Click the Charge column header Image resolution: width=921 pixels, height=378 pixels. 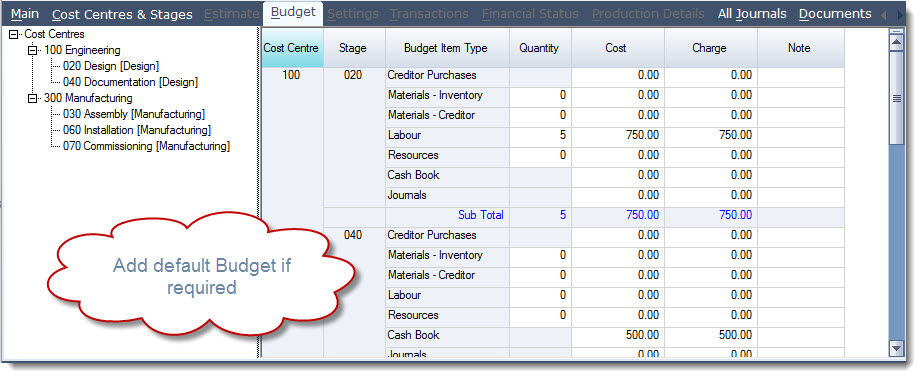tap(710, 48)
